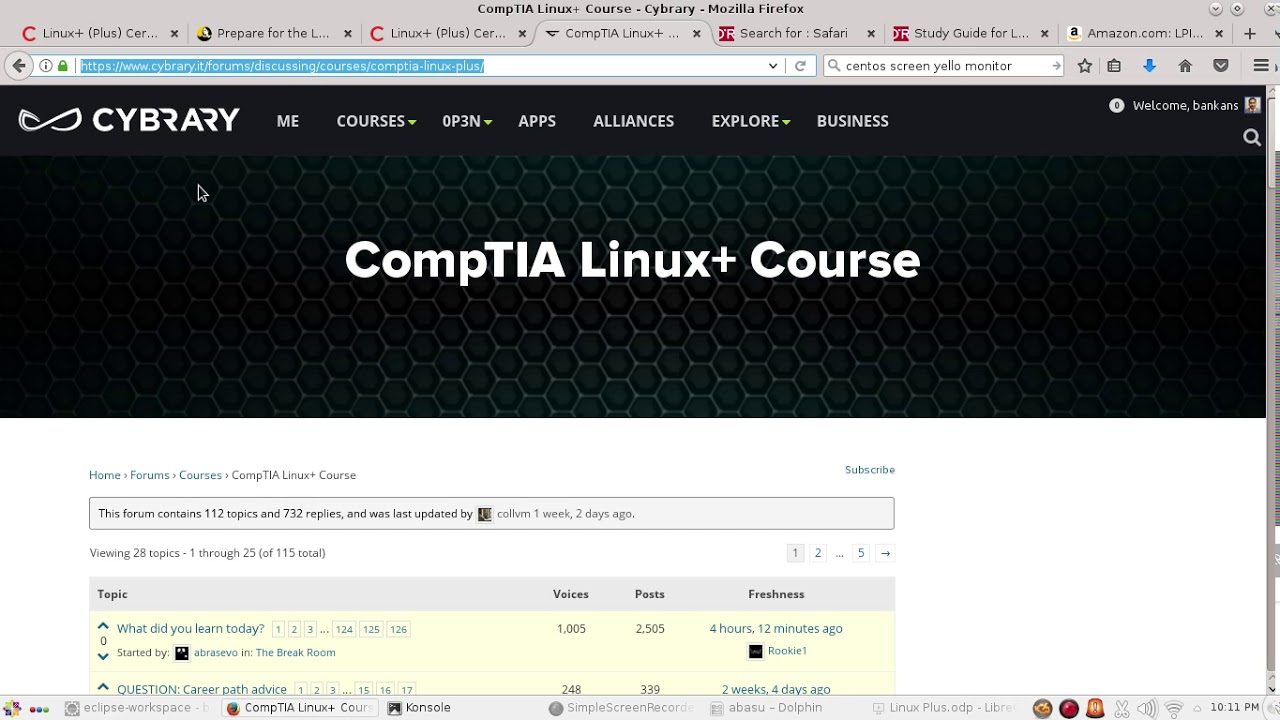This screenshot has height=720, width=1280.
Task: Expand the 0P3N dropdown menu
Action: pos(467,121)
